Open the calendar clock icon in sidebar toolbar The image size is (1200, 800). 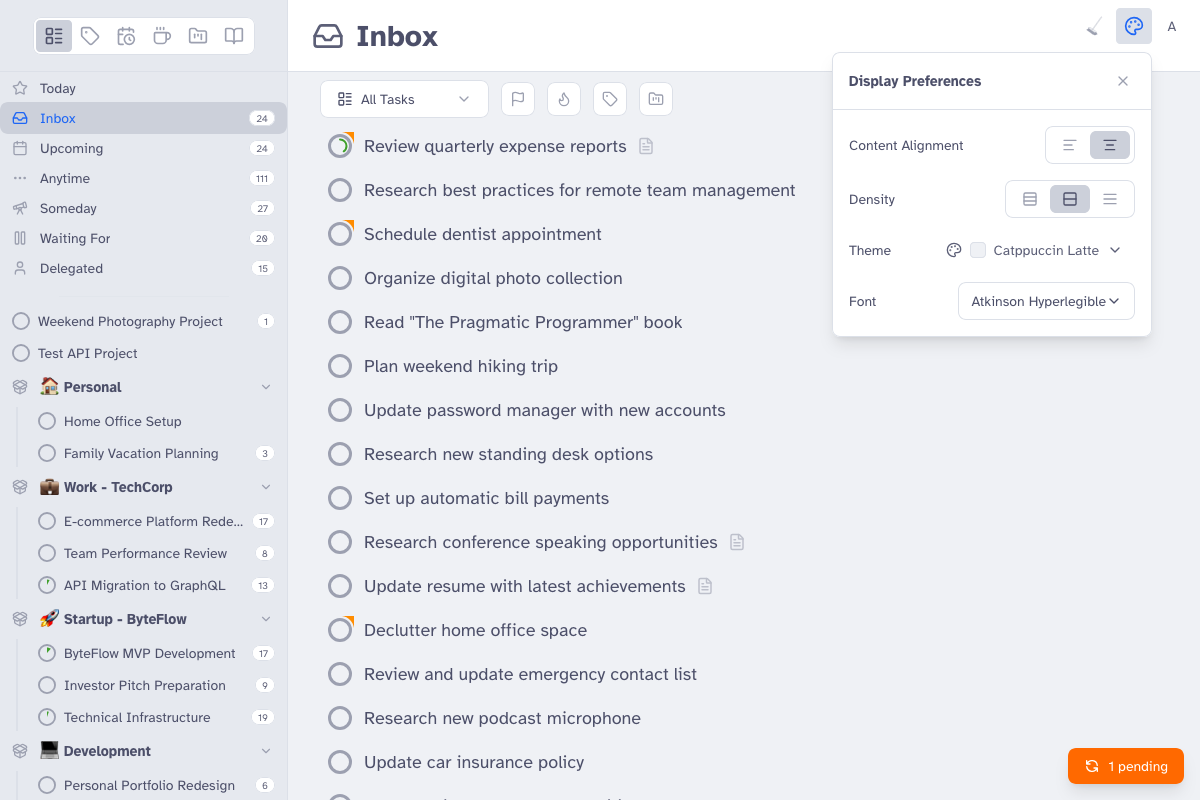pyautogui.click(x=126, y=36)
